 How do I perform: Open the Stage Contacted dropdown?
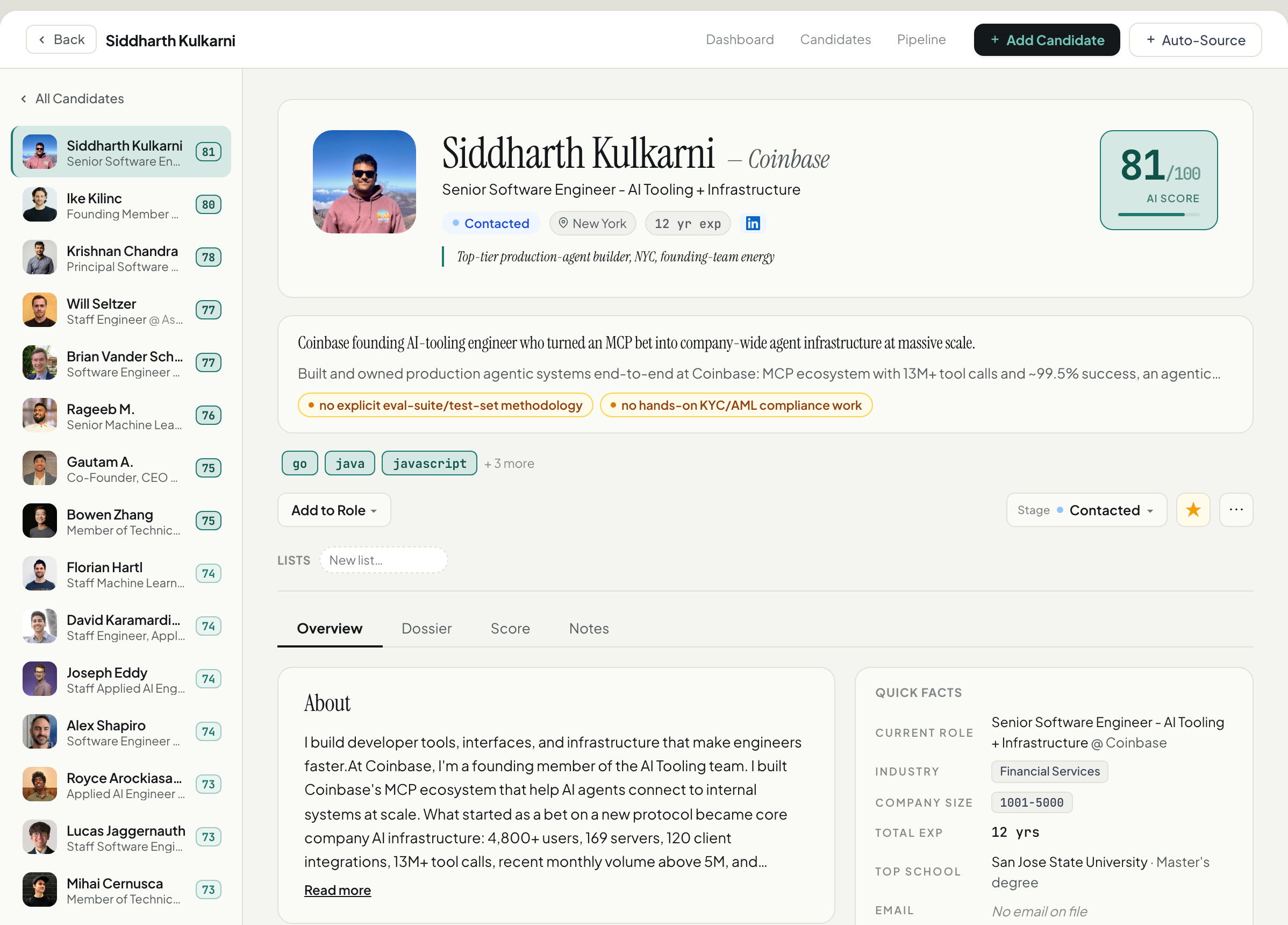tap(1086, 510)
